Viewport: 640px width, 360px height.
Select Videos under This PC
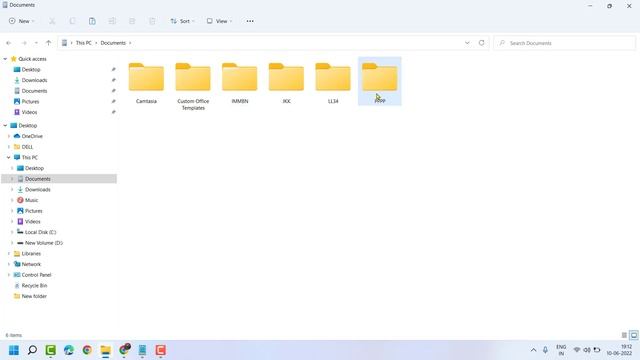[33, 221]
